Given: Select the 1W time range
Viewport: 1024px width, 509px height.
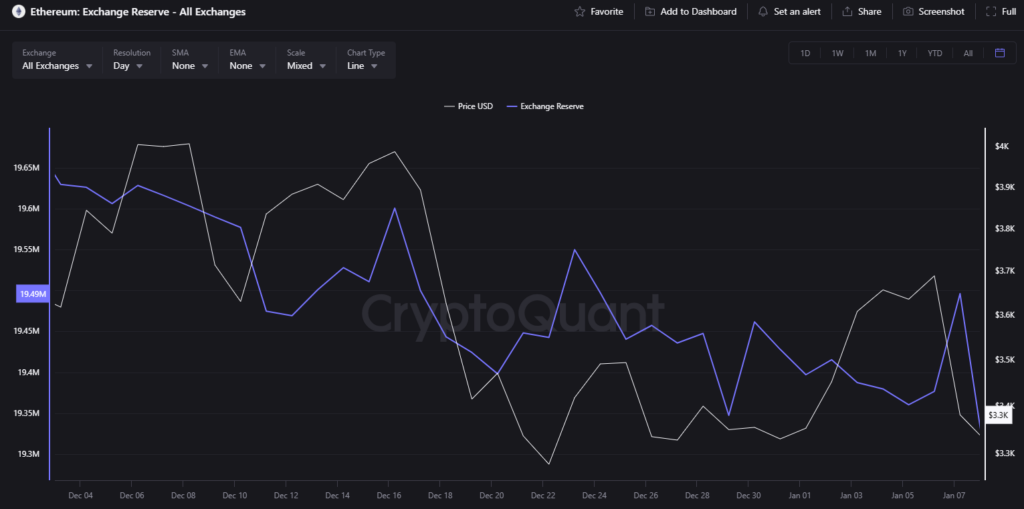Looking at the screenshot, I should (x=838, y=54).
